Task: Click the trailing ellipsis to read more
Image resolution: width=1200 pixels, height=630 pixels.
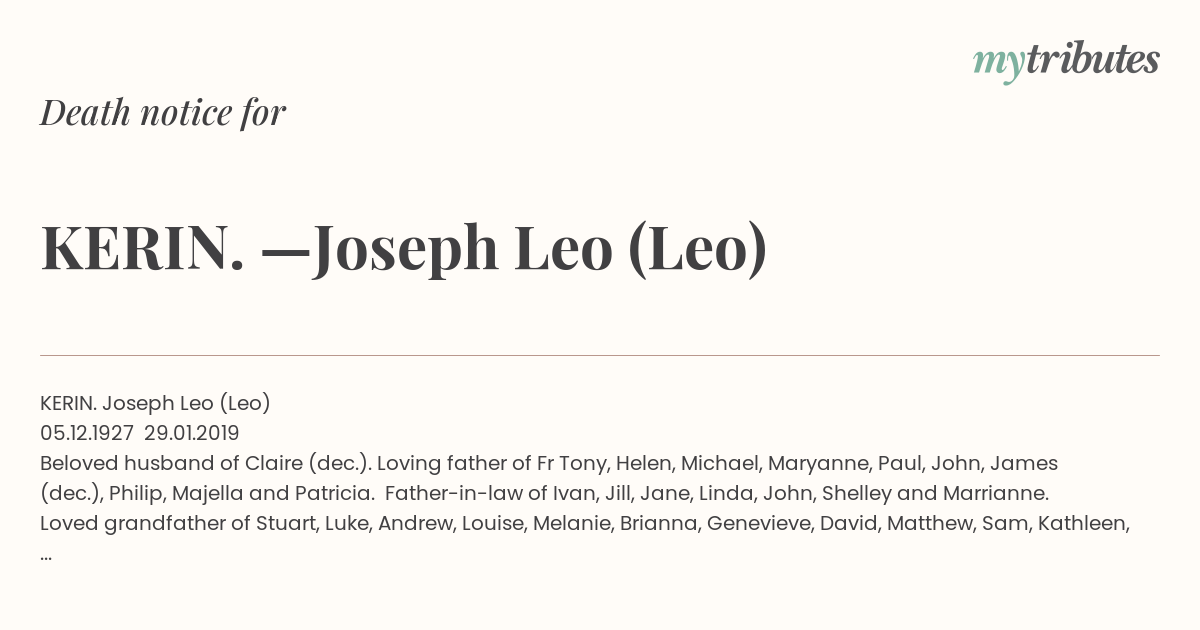Action: tap(46, 553)
